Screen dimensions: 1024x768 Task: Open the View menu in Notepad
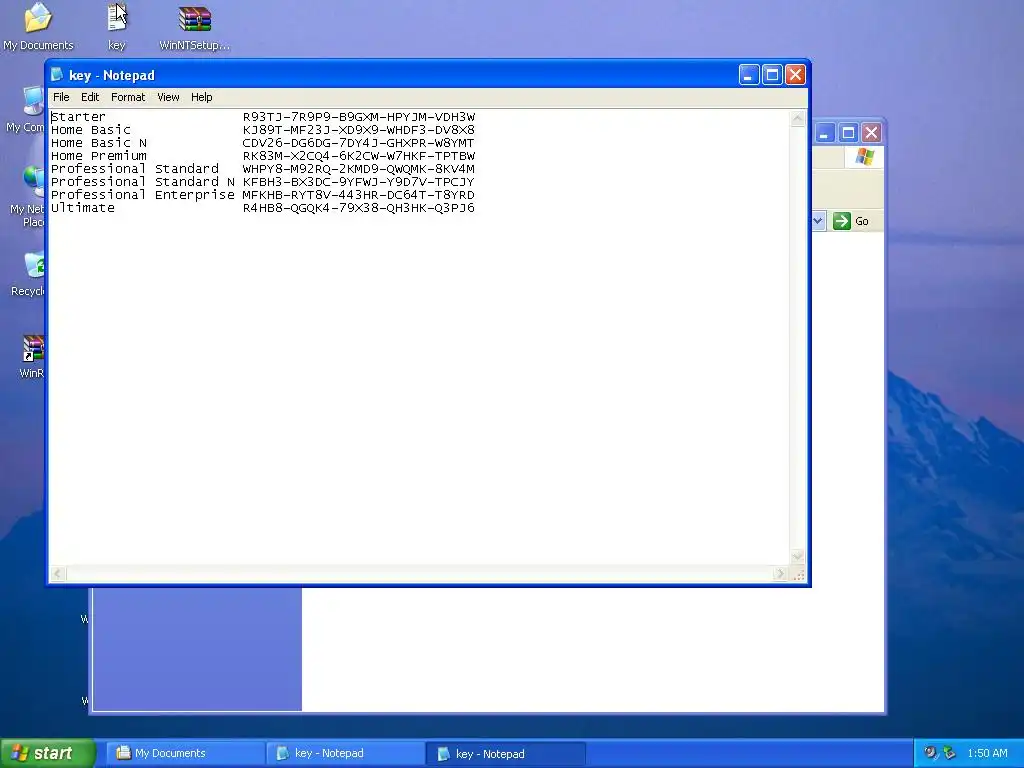pos(168,97)
